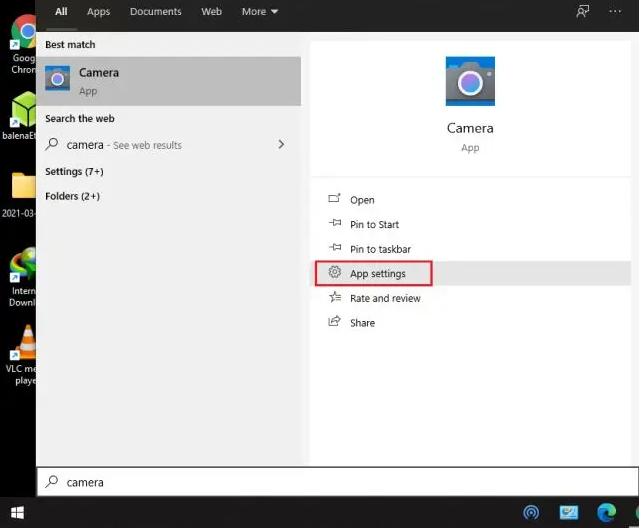
Task: Click the feedback person icon in search header
Action: click(583, 12)
